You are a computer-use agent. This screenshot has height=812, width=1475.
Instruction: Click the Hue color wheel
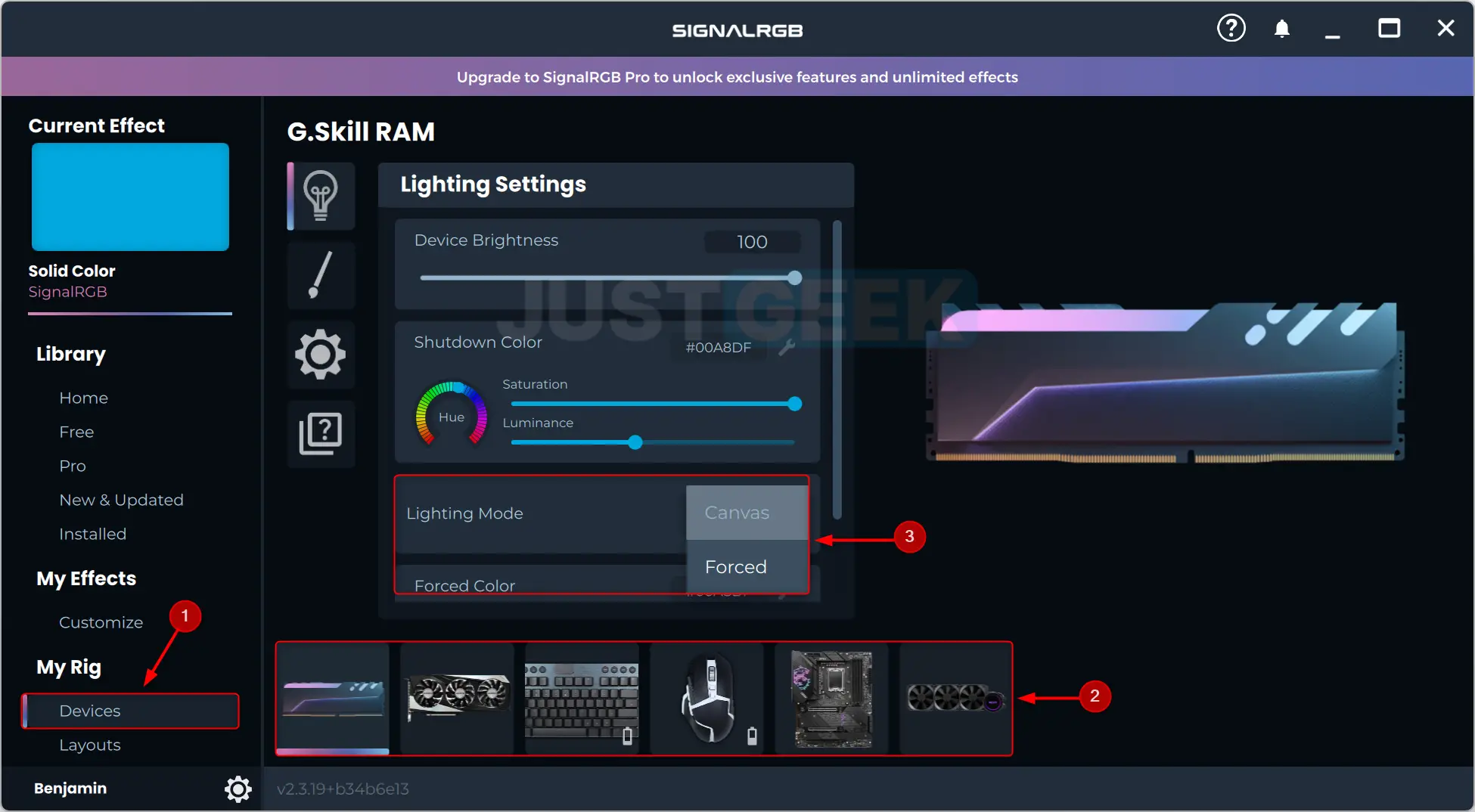click(x=451, y=415)
